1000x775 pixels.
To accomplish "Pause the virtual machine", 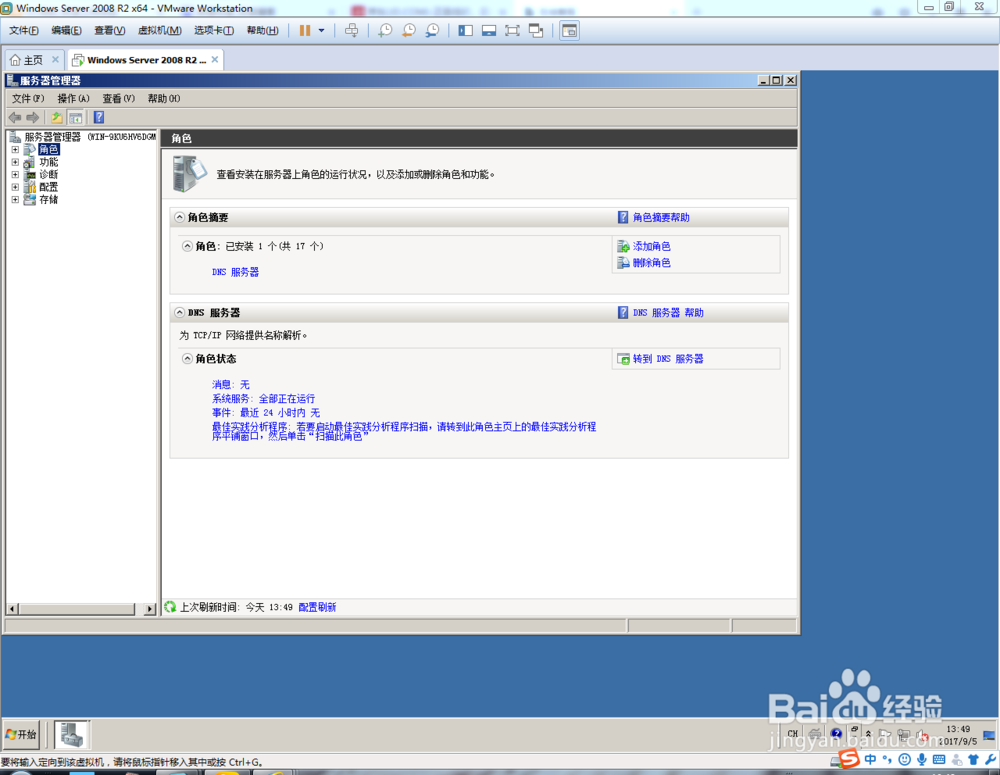I will (305, 31).
